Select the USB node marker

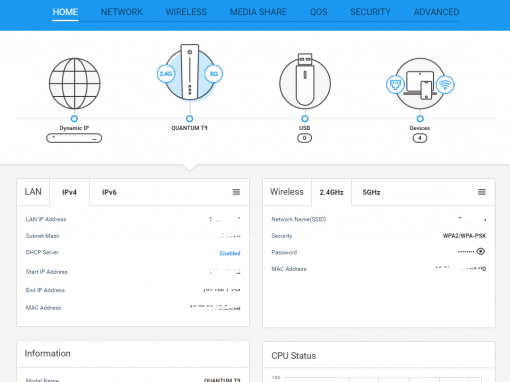[305, 119]
